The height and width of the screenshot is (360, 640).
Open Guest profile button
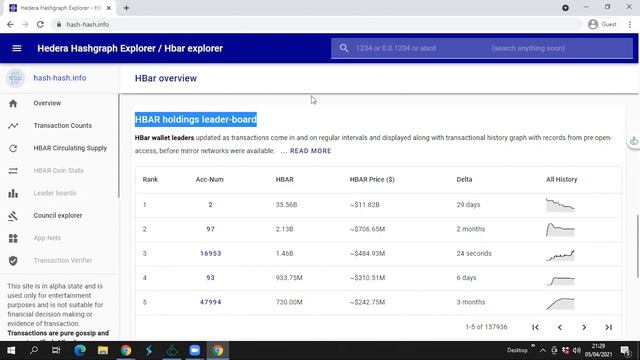pyautogui.click(x=602, y=24)
